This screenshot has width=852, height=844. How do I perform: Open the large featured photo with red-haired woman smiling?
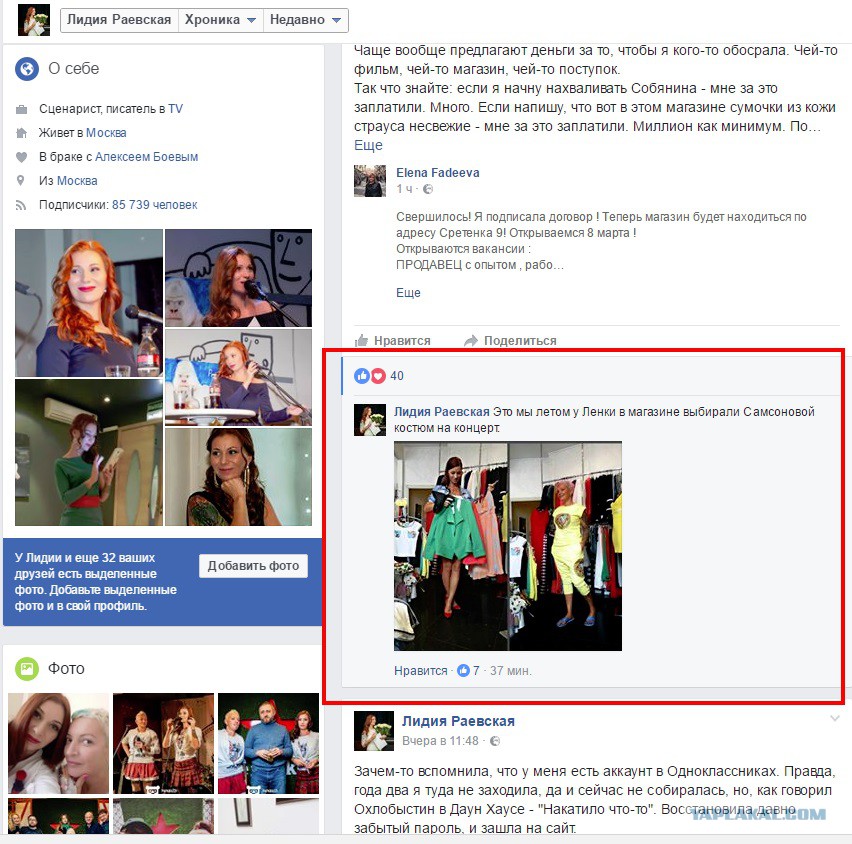point(89,303)
